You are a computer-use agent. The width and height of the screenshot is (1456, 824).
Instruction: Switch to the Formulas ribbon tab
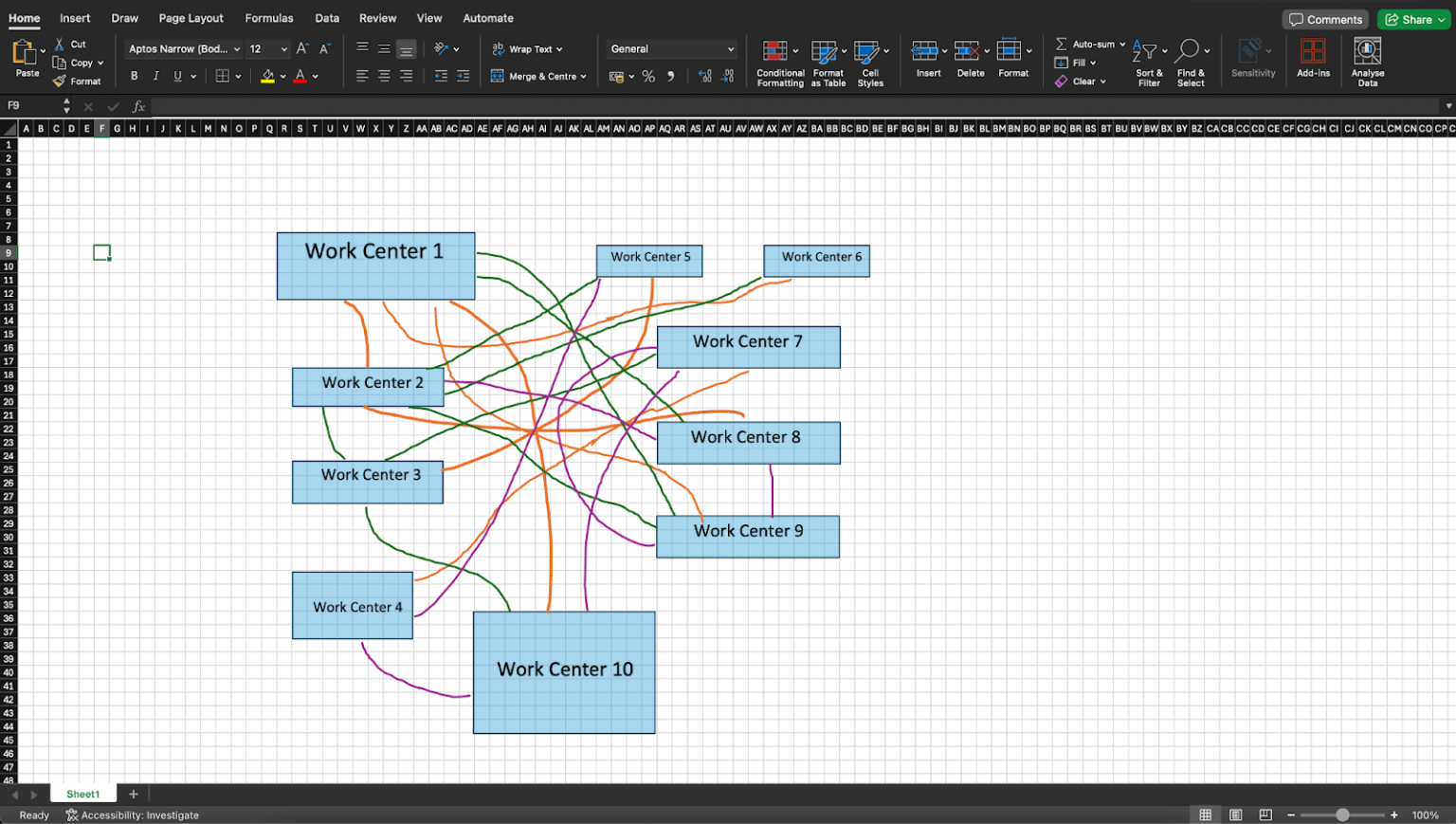pos(269,17)
